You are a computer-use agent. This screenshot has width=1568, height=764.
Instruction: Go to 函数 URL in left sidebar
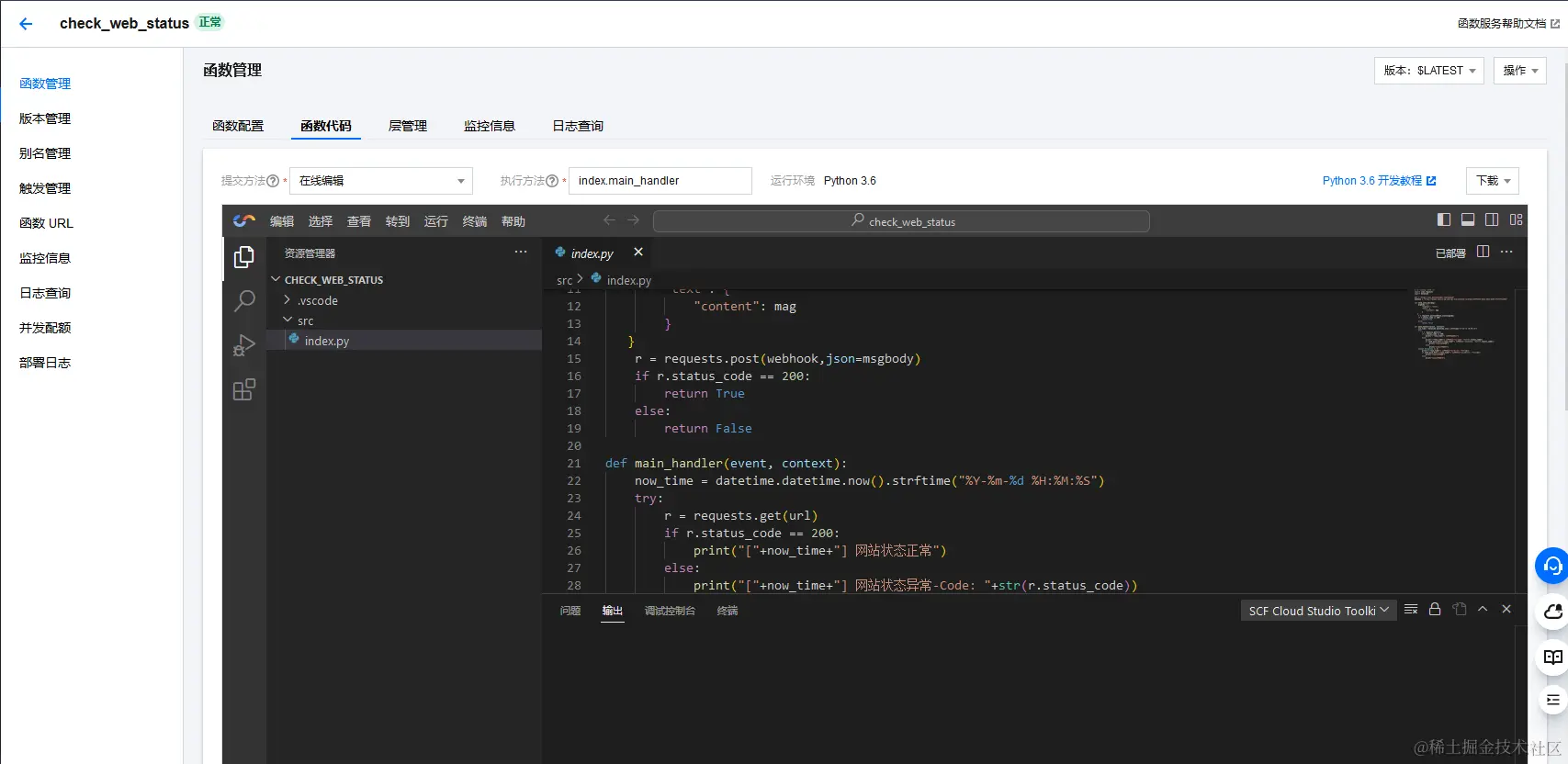click(46, 223)
